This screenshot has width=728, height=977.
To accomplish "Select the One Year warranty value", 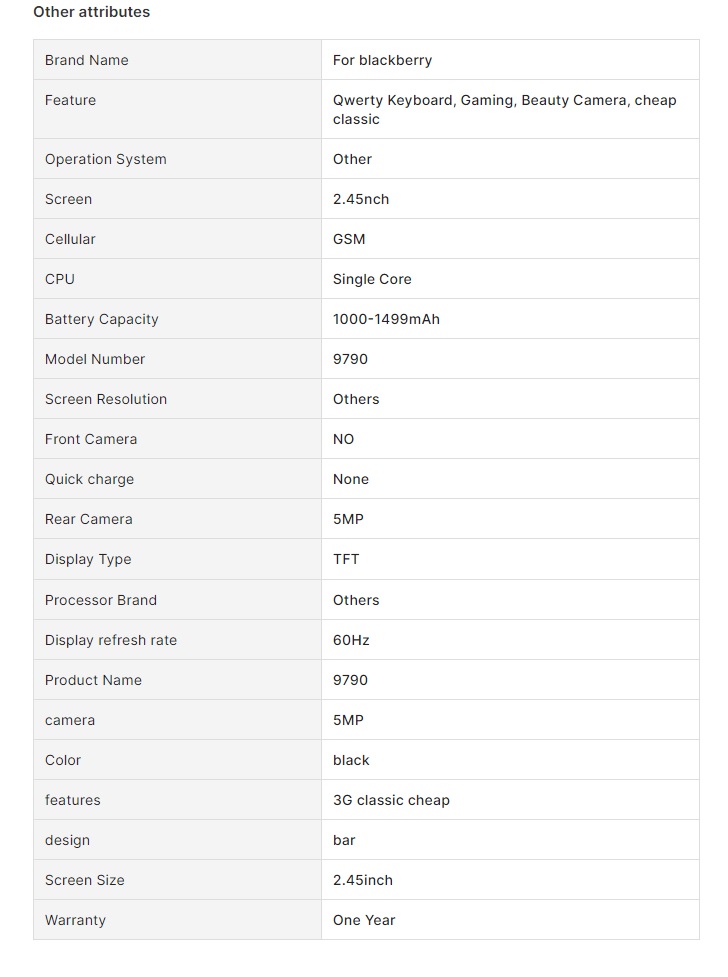I will pyautogui.click(x=364, y=920).
